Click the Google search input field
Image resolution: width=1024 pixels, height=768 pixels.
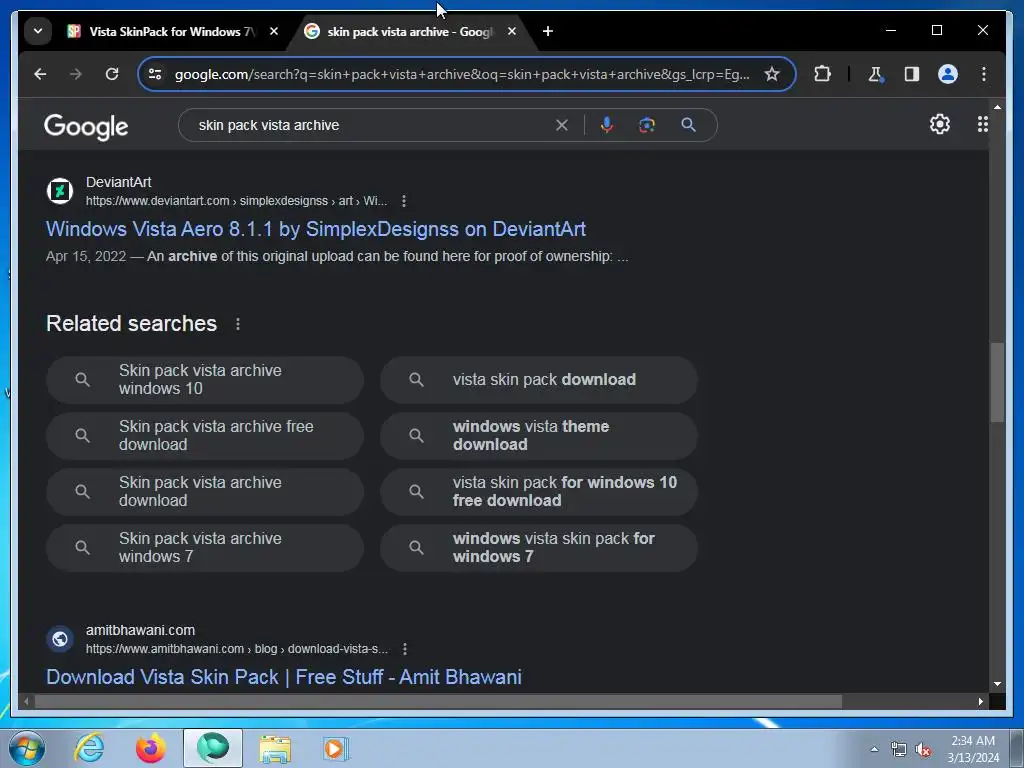372,125
